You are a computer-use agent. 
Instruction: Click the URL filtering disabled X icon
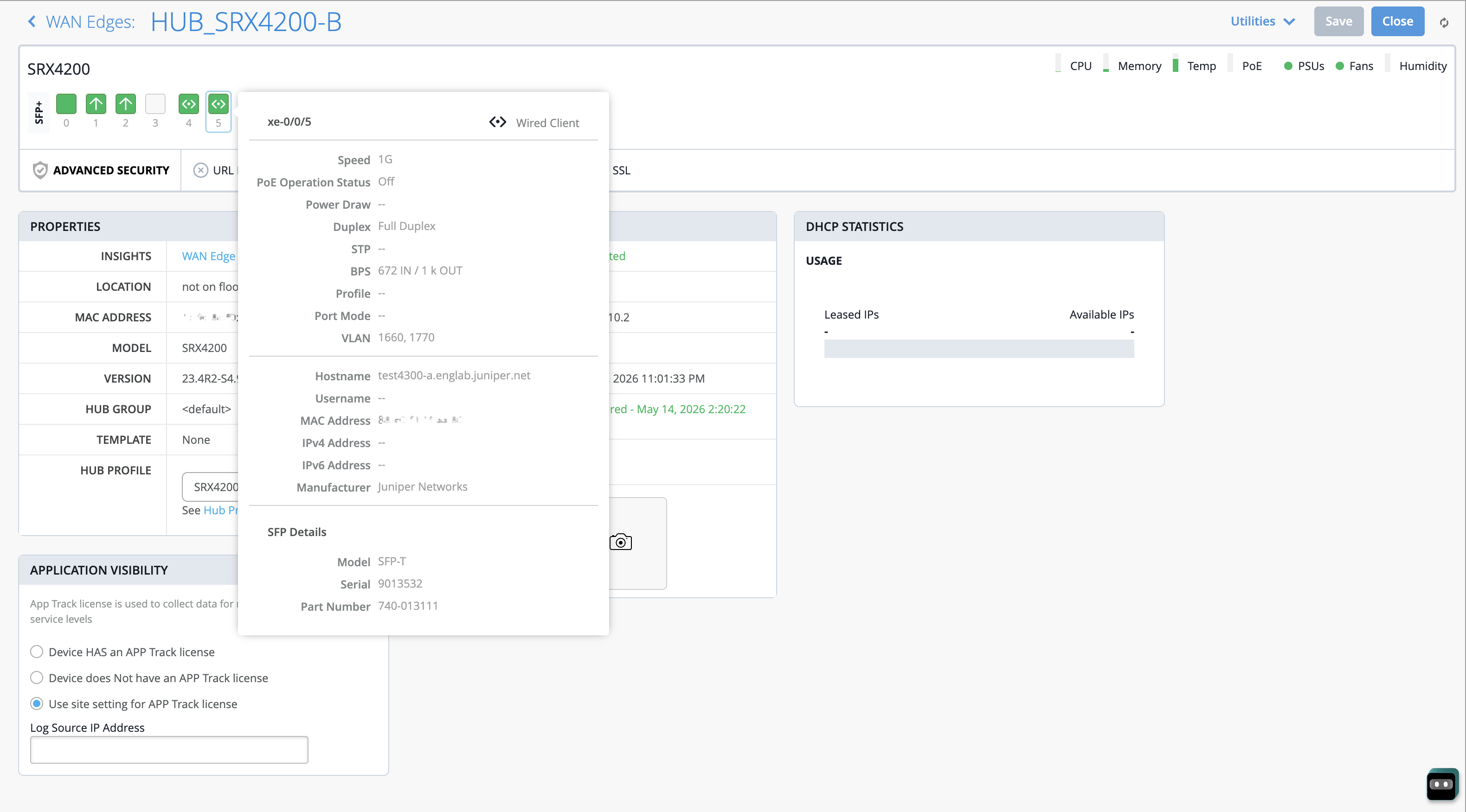[200, 170]
